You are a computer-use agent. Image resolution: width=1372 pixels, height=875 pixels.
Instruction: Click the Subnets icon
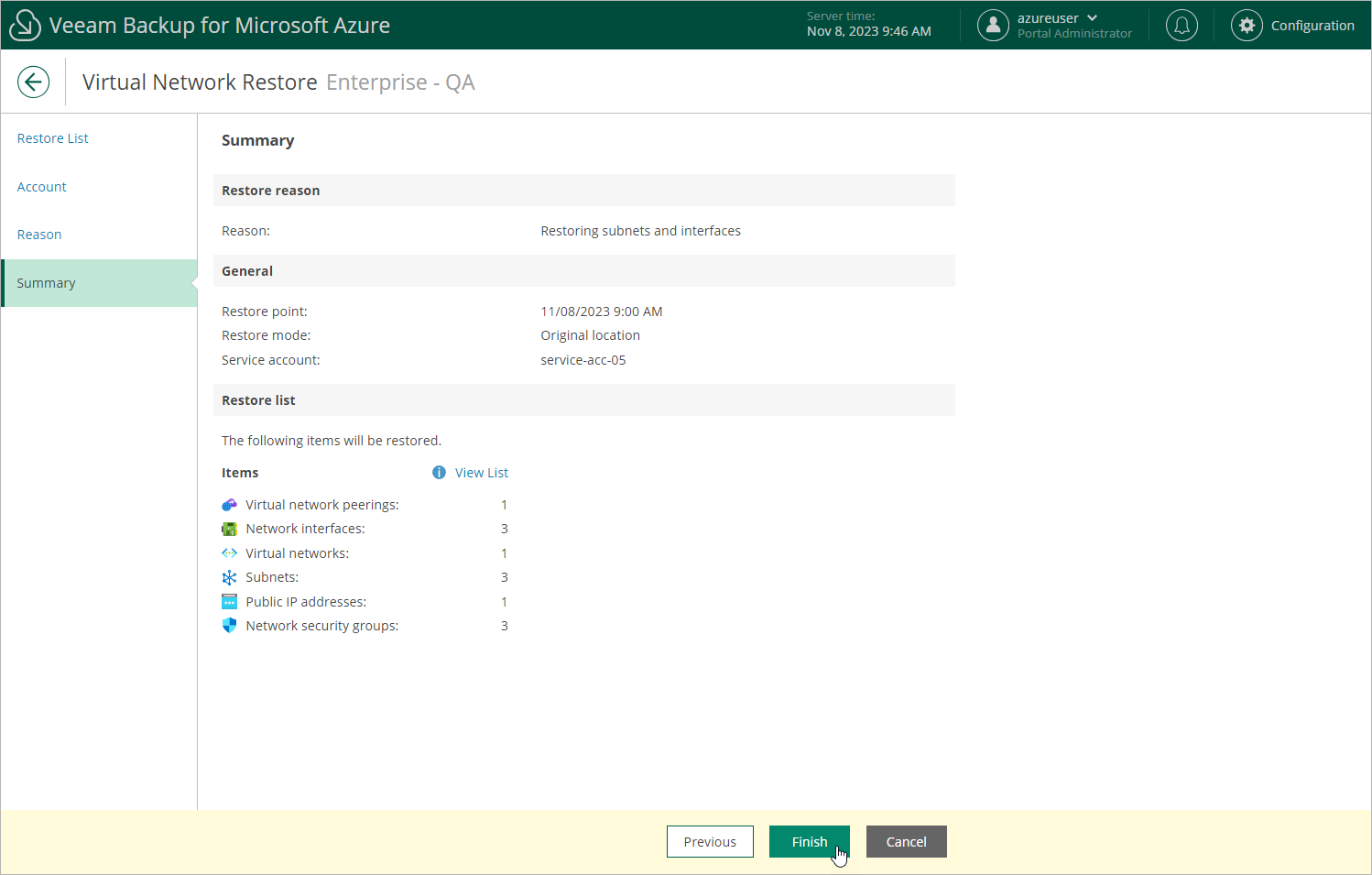point(230,577)
